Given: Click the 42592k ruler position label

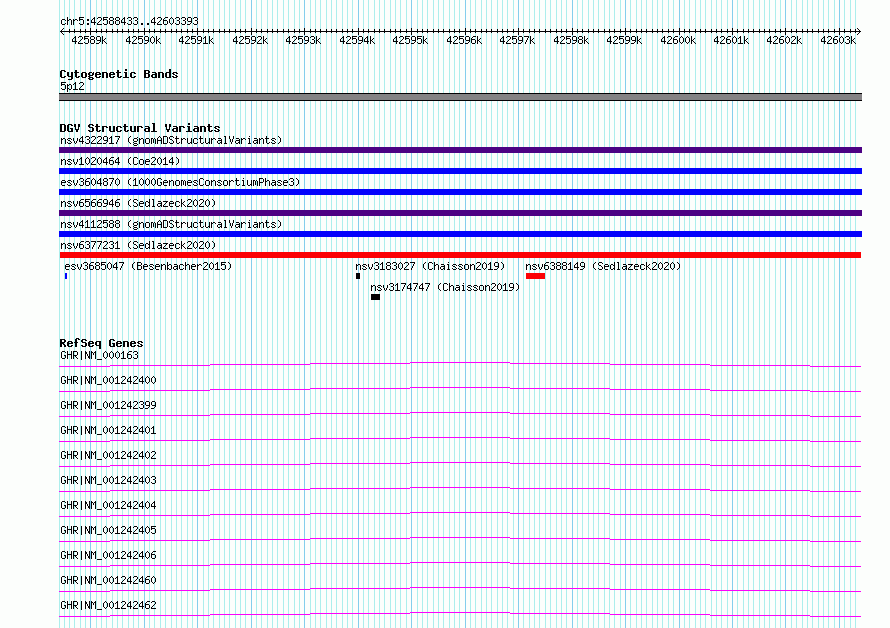Looking at the screenshot, I should pos(250,40).
